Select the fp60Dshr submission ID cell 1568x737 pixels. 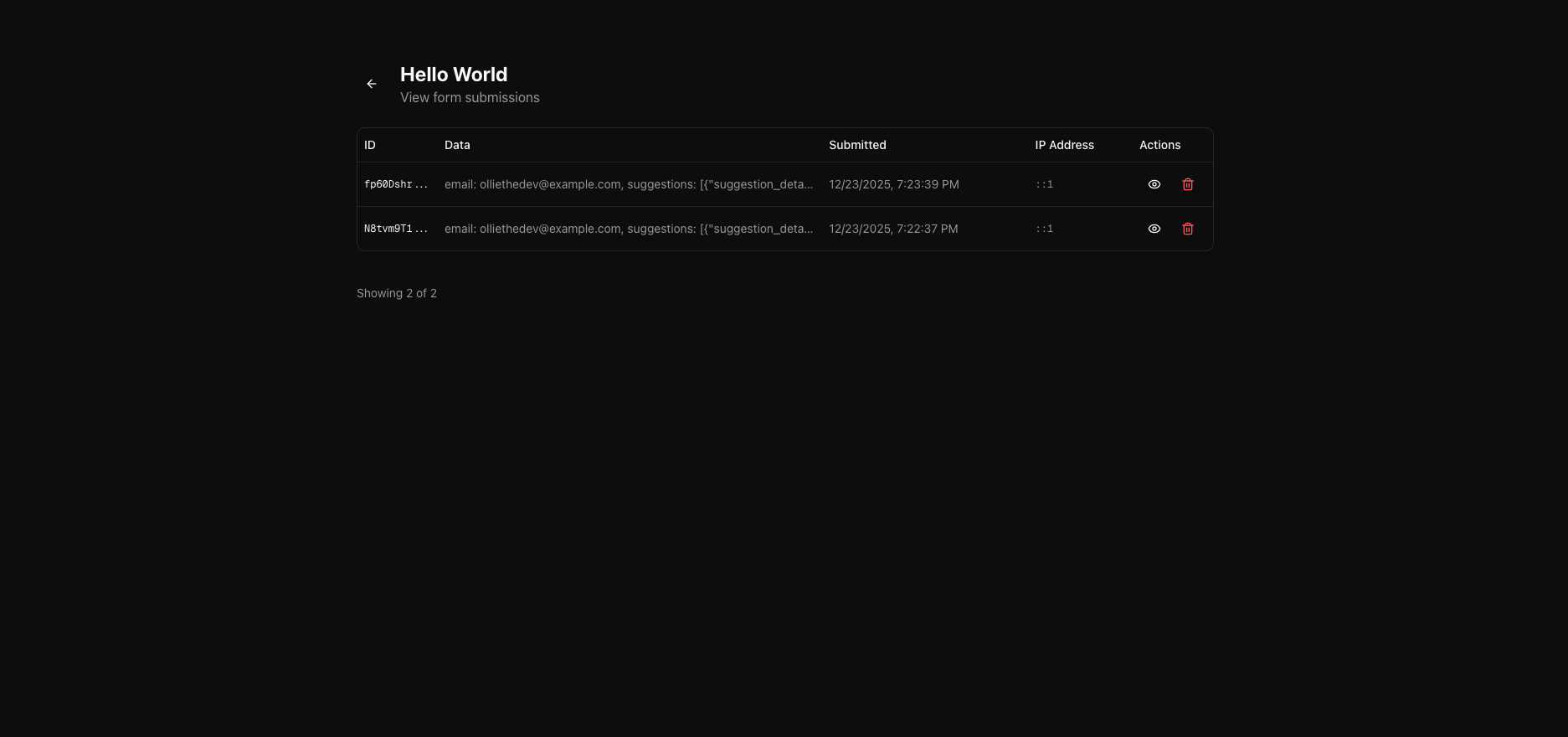click(396, 184)
